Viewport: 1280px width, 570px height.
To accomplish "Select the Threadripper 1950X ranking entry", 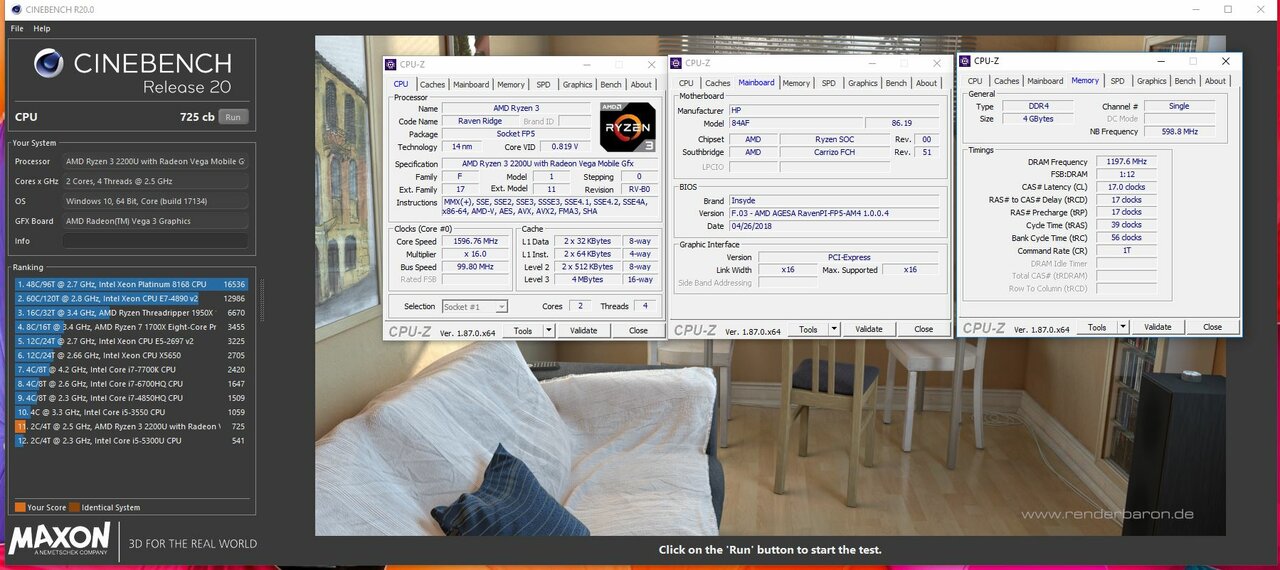I will (131, 313).
